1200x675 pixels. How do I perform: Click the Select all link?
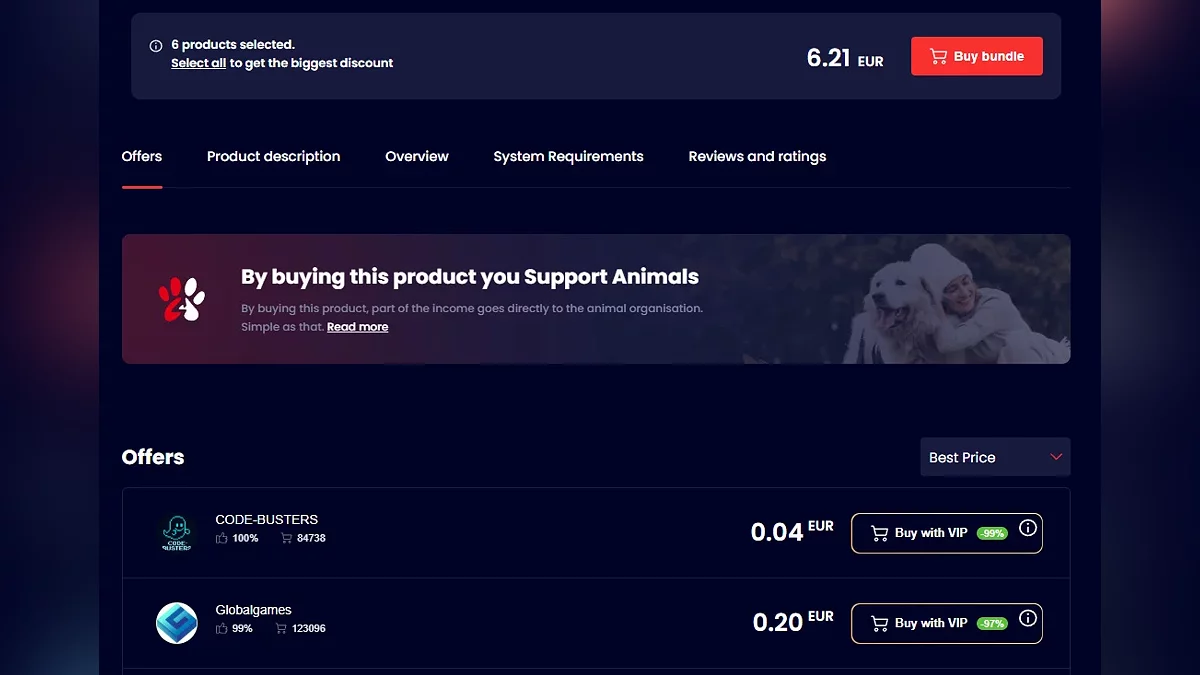pyautogui.click(x=198, y=63)
